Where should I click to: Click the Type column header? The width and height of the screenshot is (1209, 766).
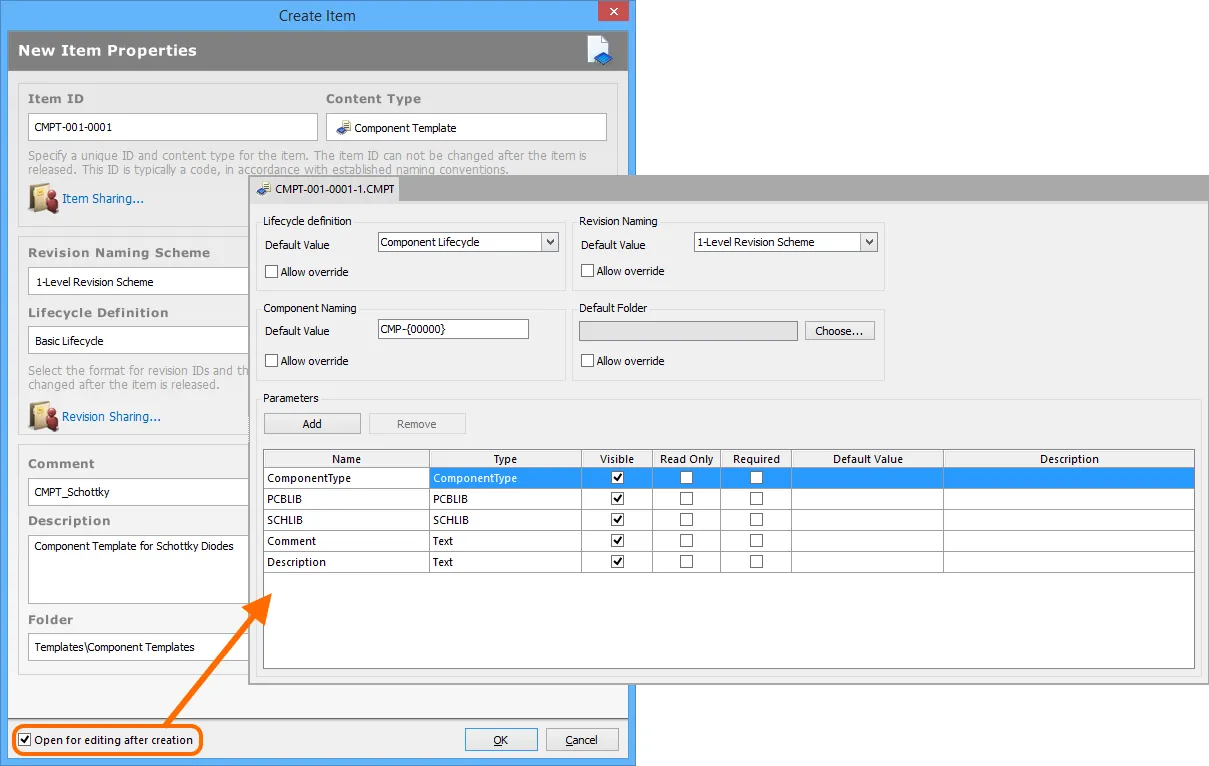click(x=505, y=459)
